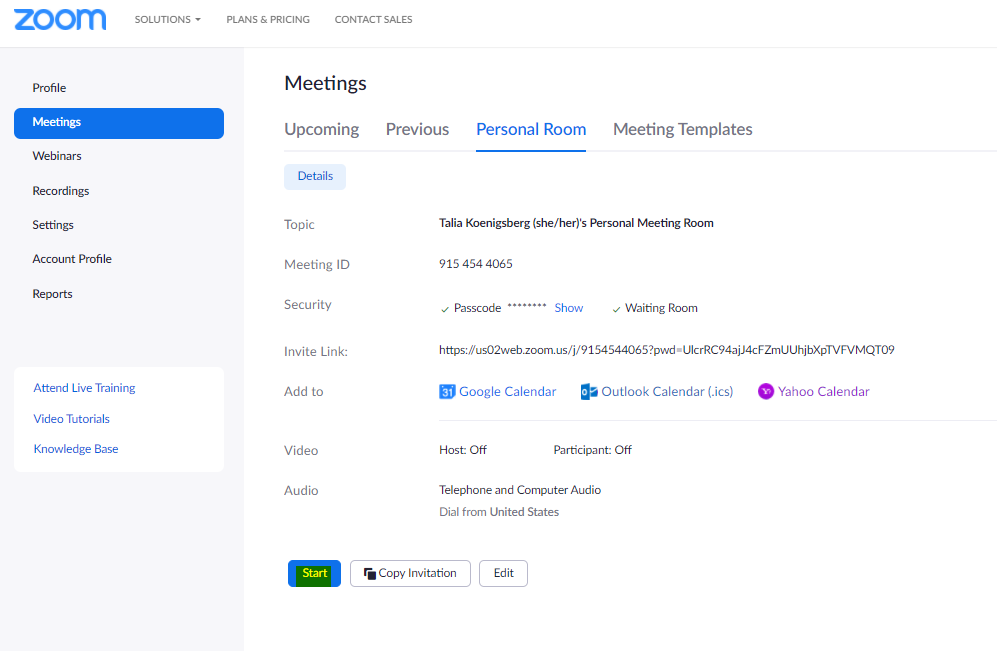Viewport: 997px width, 651px height.
Task: Click the Zoom logo
Action: pyautogui.click(x=60, y=20)
